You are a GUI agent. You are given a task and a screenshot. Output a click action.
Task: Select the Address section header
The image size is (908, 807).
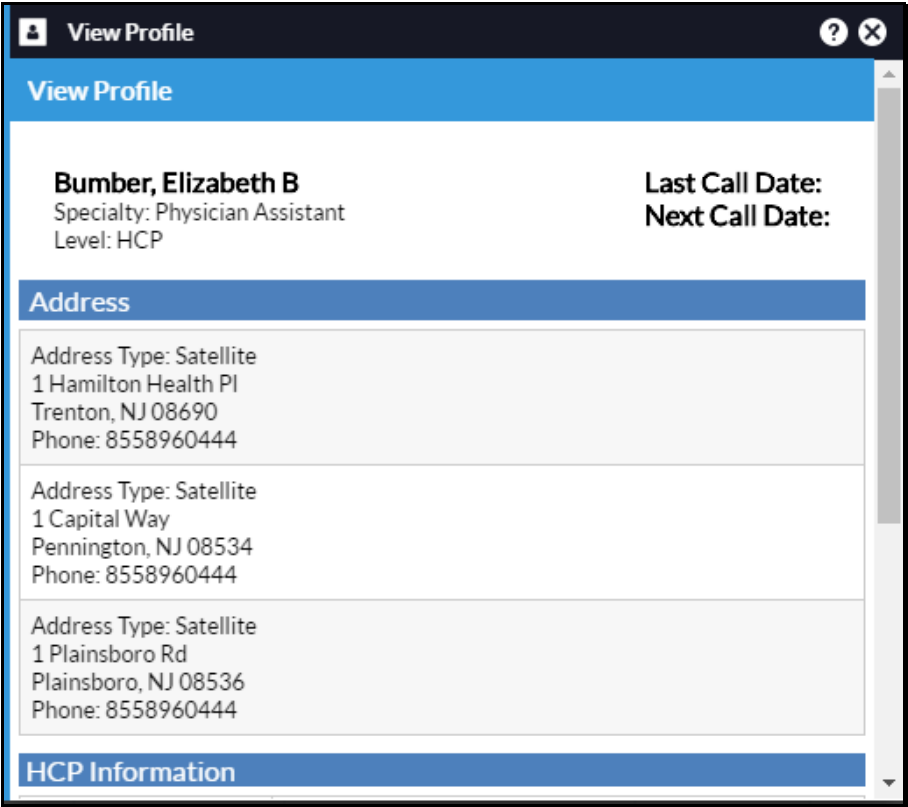[x=442, y=300]
